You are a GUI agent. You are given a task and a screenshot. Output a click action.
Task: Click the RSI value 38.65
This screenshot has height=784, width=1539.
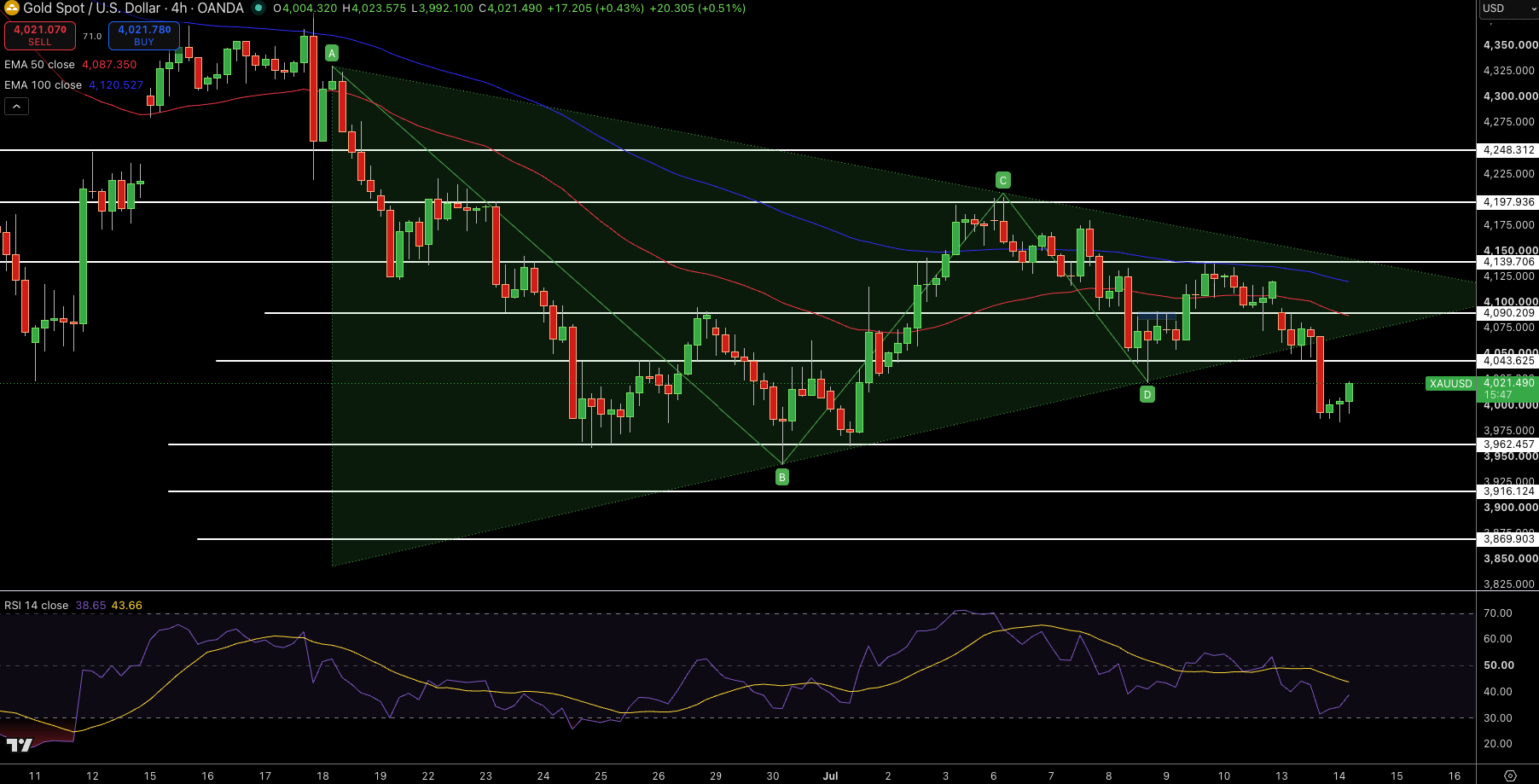point(90,606)
